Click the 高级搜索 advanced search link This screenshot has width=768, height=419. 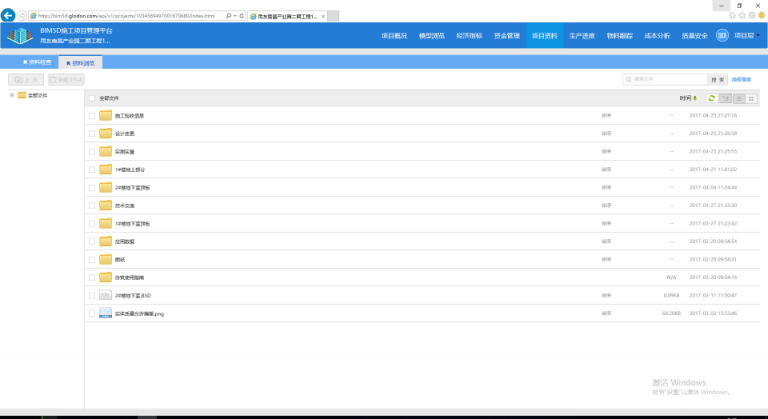point(741,79)
